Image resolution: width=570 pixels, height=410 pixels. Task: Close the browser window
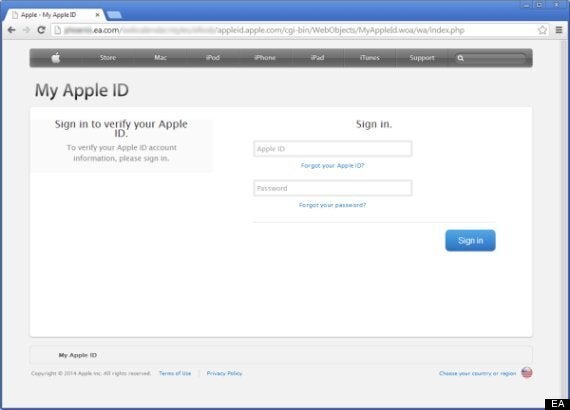click(556, 5)
